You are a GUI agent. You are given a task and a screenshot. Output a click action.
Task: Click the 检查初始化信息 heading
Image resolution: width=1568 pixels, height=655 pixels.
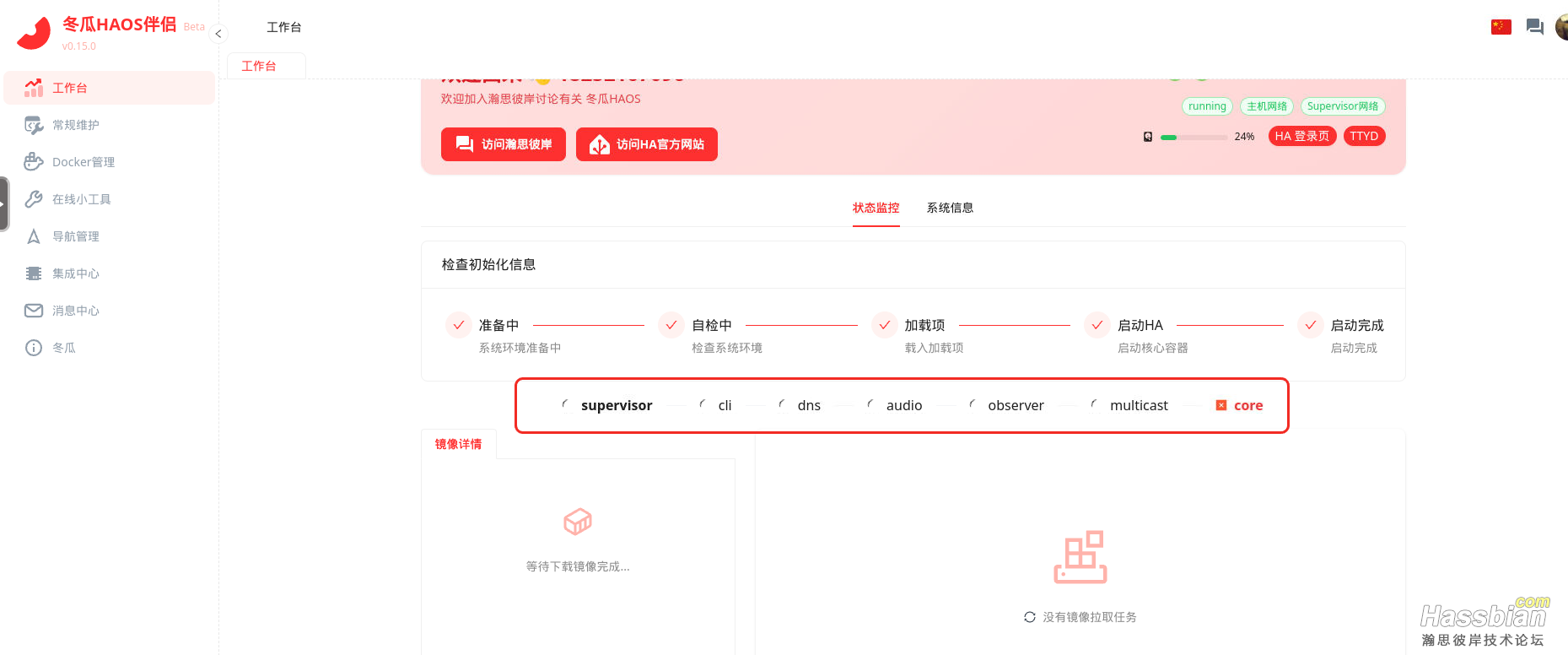pos(488,264)
